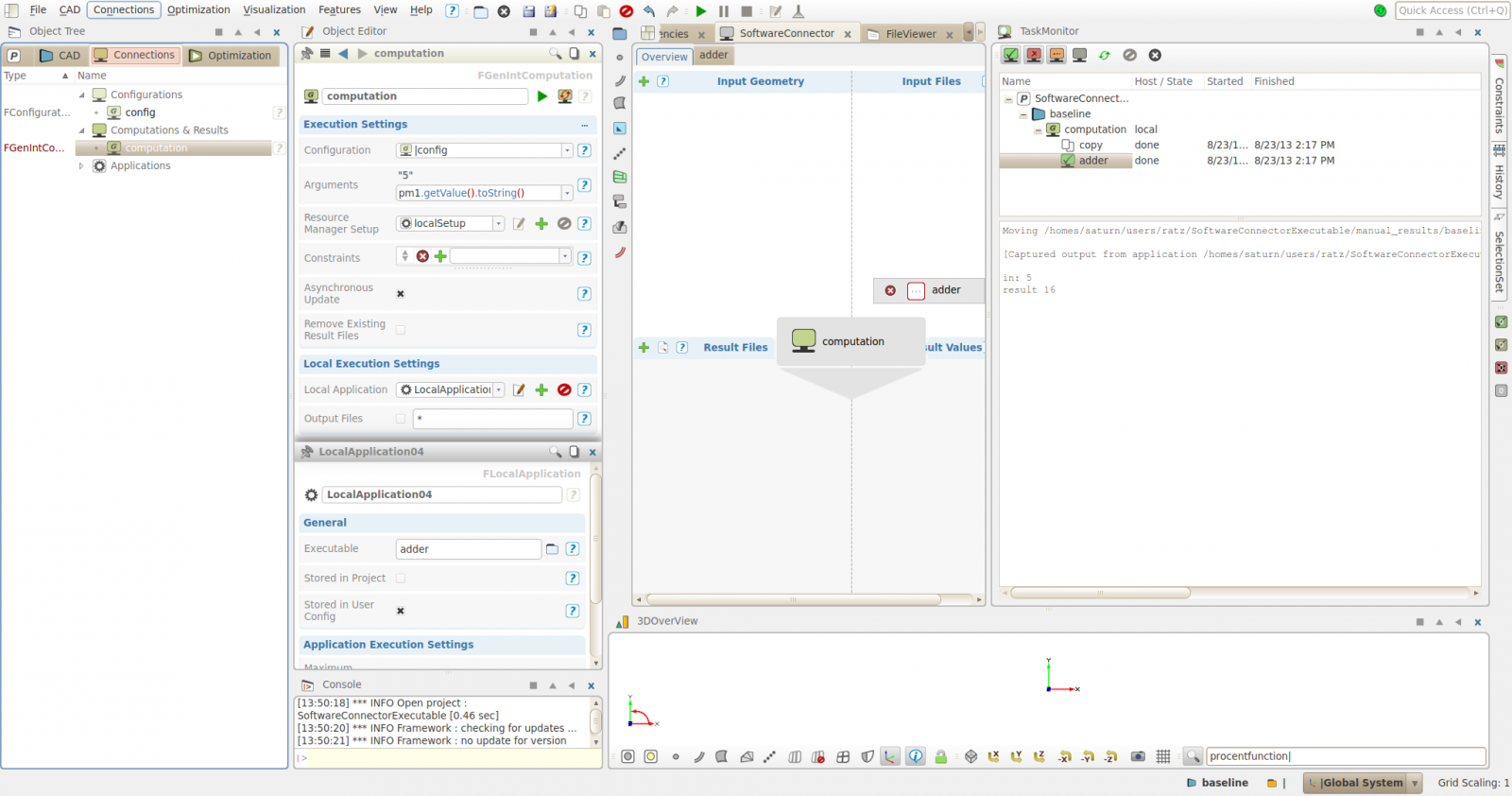1512x796 pixels.
Task: Add a new Local Application
Action: click(x=541, y=389)
